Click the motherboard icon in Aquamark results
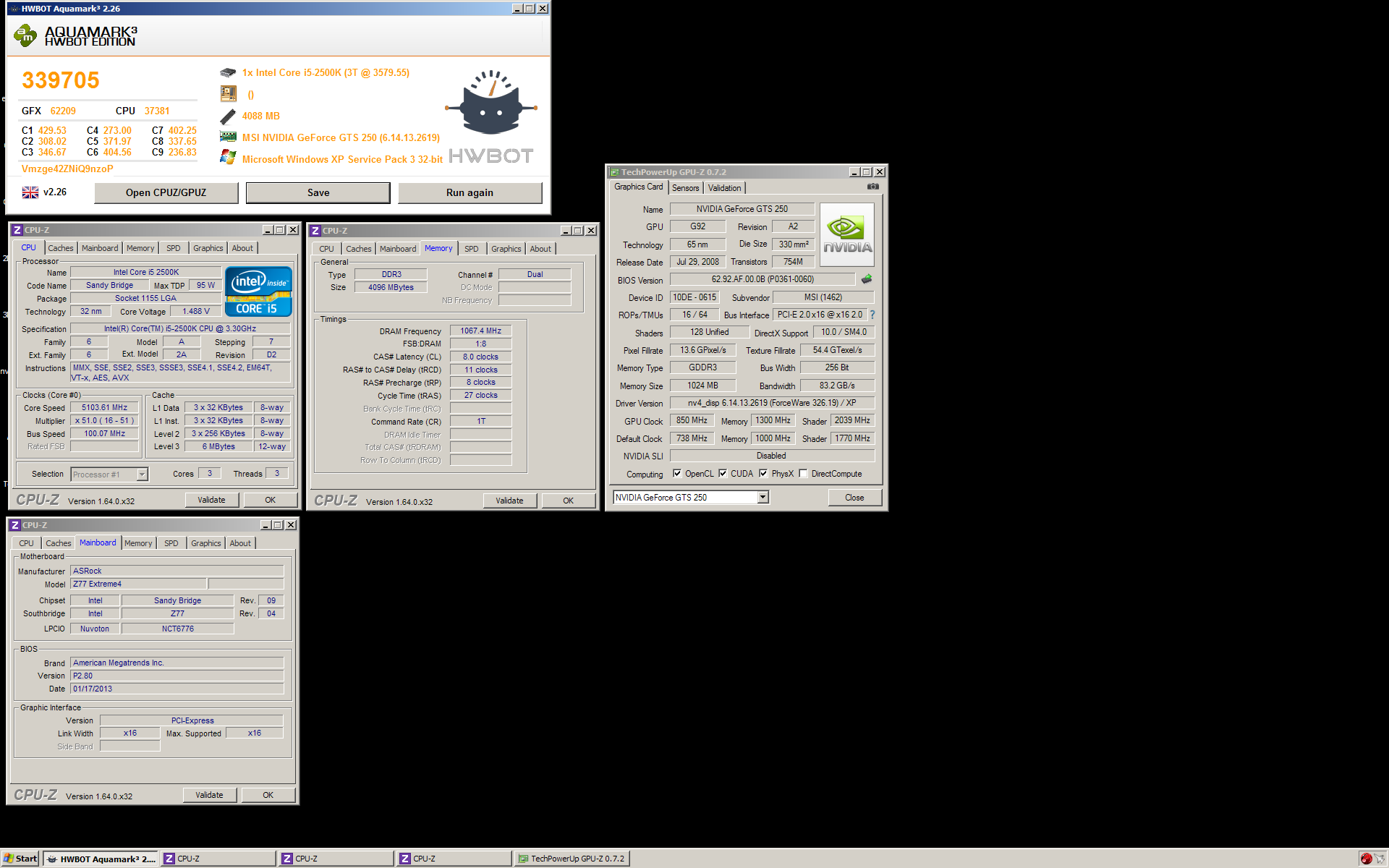 pyautogui.click(x=228, y=94)
